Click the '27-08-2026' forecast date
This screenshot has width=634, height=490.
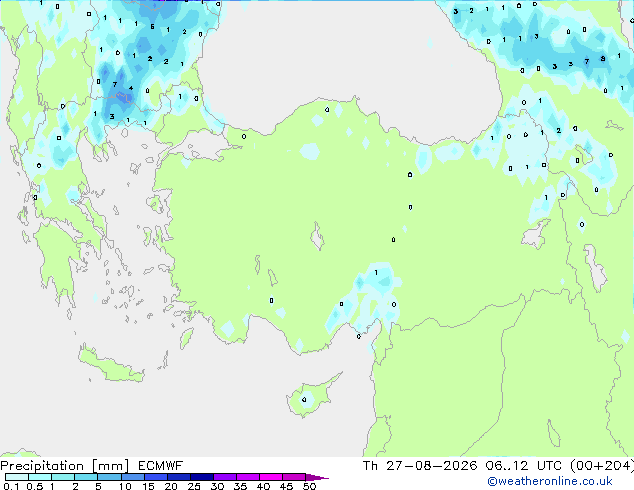[431, 466]
